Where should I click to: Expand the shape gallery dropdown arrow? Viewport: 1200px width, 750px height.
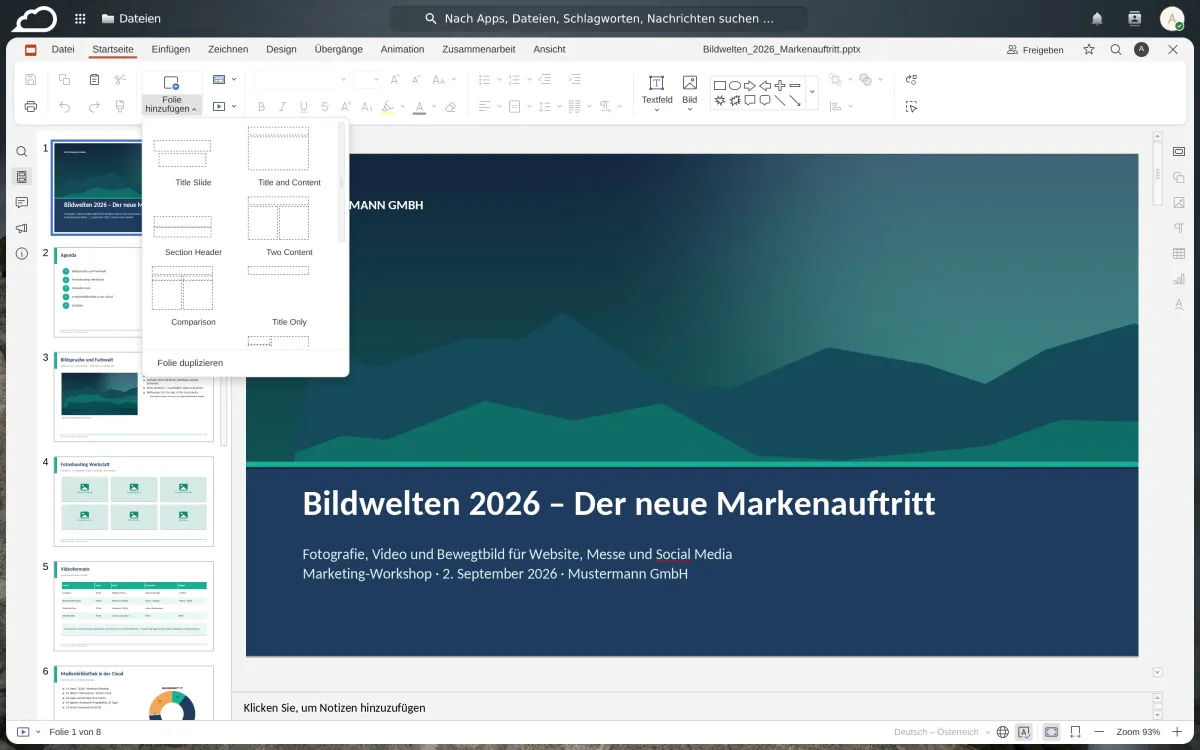[812, 92]
